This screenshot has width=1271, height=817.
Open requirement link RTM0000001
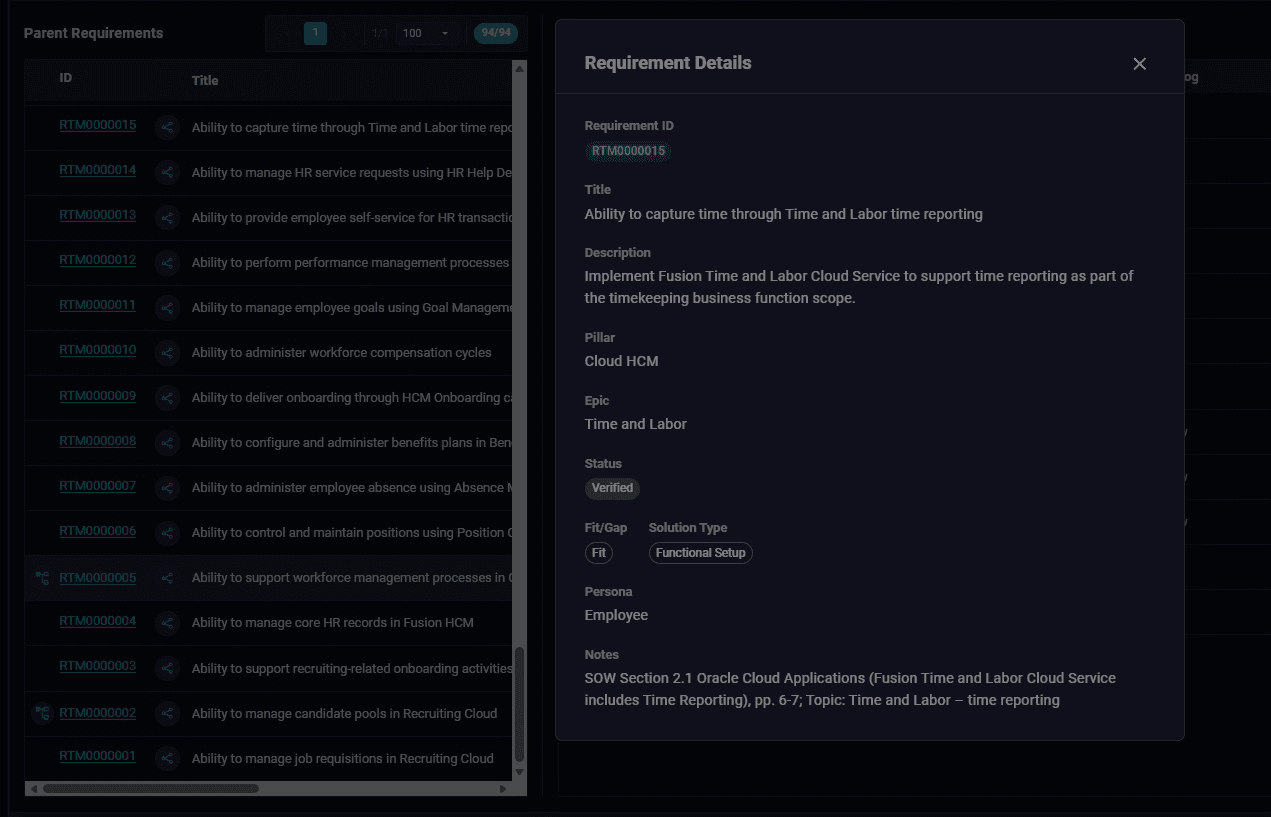pyautogui.click(x=98, y=756)
